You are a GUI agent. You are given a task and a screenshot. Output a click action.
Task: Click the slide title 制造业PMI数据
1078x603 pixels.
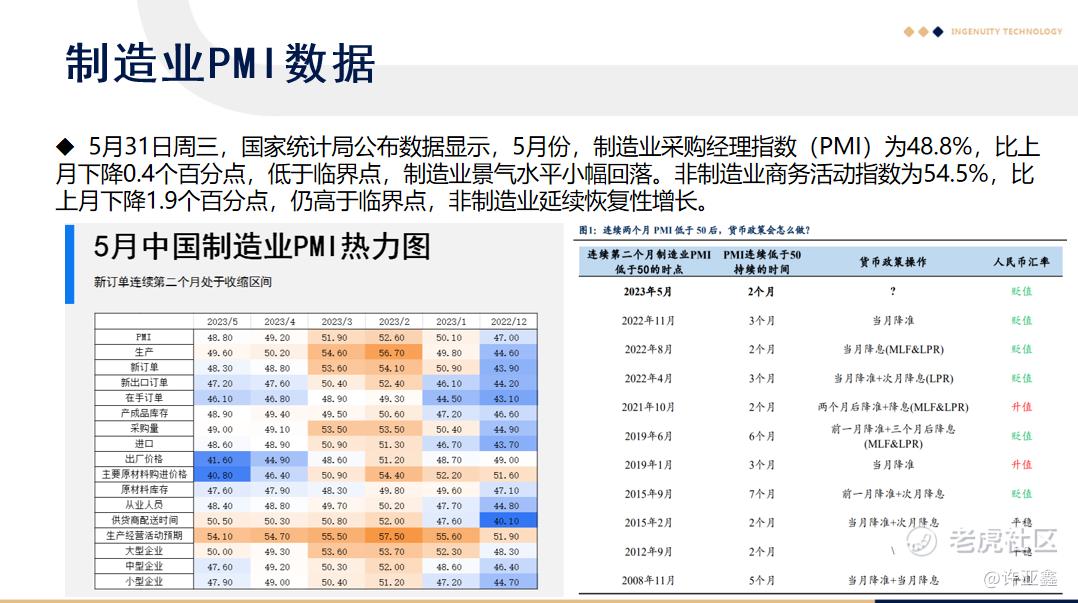pos(220,63)
